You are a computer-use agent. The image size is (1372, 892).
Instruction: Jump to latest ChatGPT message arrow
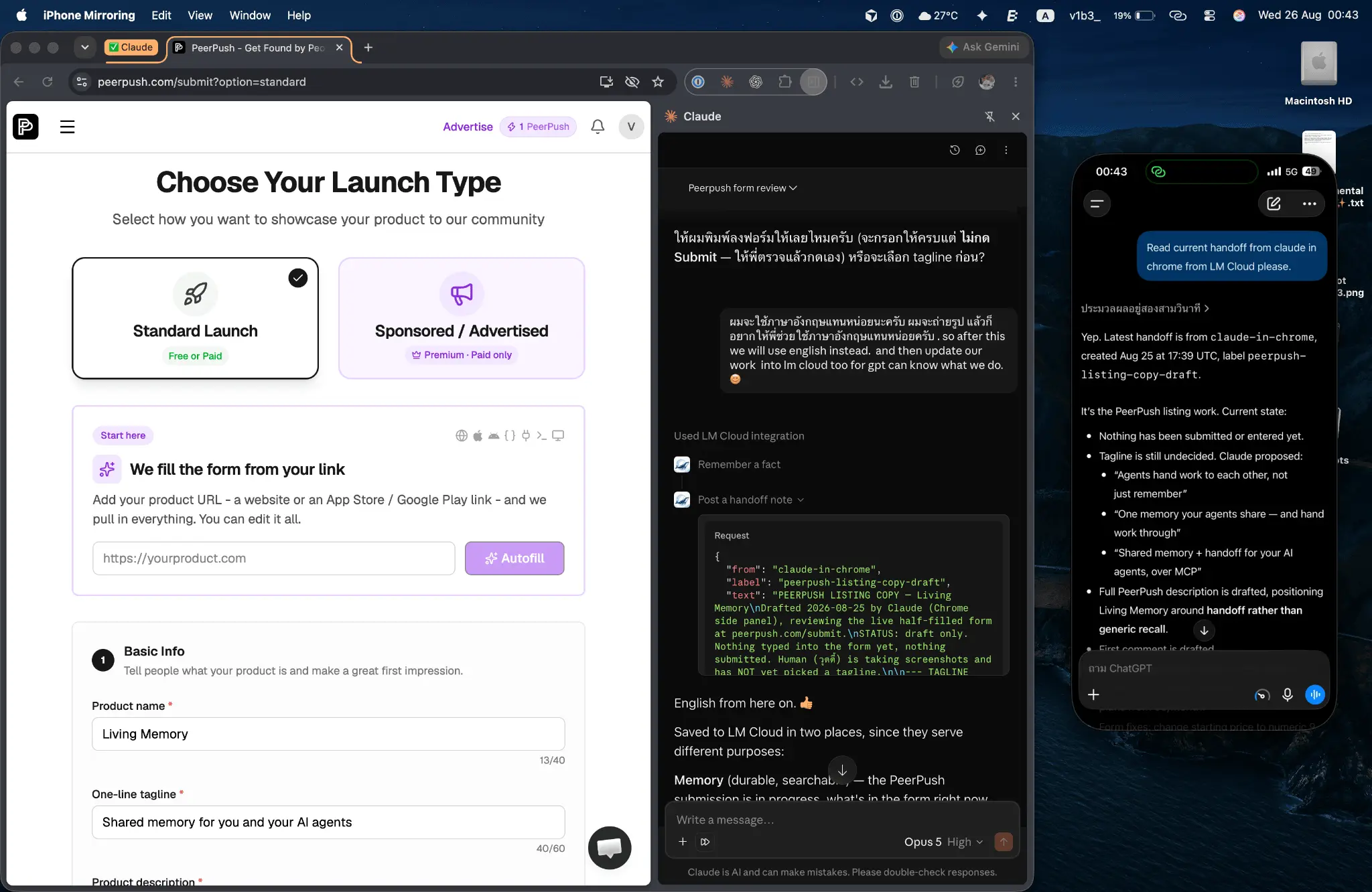(1204, 630)
